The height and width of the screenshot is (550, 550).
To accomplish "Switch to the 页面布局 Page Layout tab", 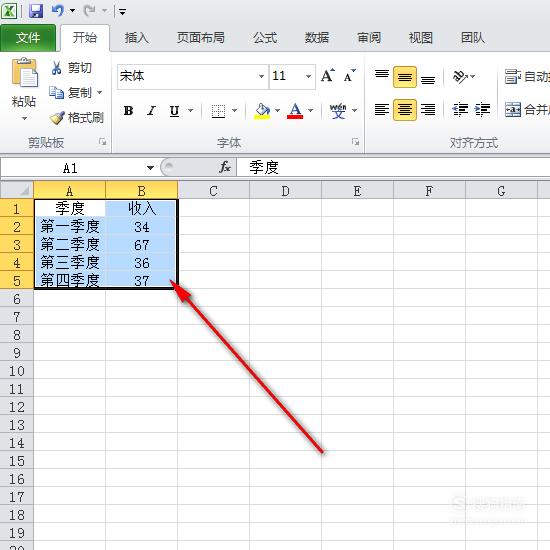I will 201,38.
